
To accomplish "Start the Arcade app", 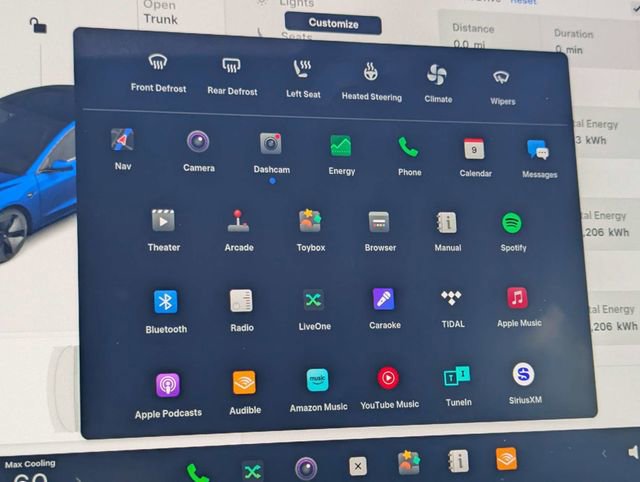I will click(238, 221).
